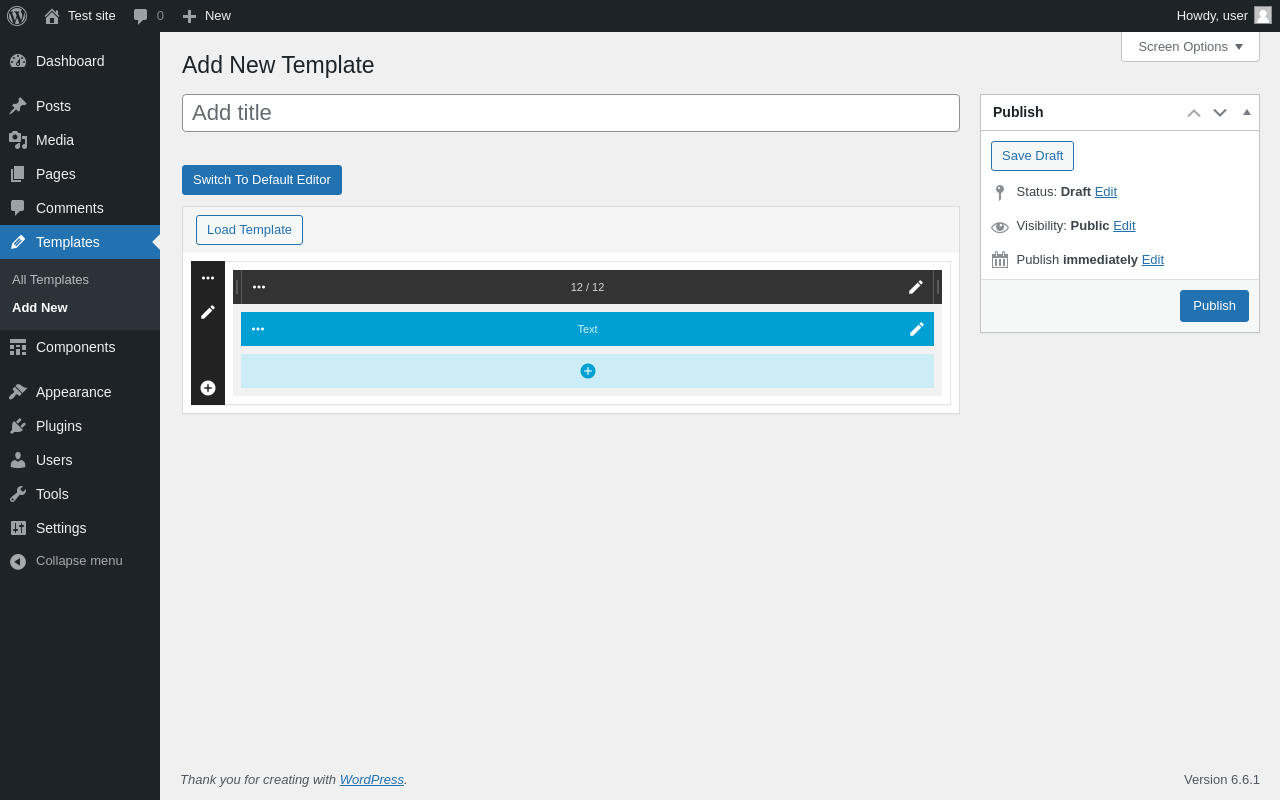Open Users menu item
Viewport: 1280px width, 800px height.
coord(80,460)
